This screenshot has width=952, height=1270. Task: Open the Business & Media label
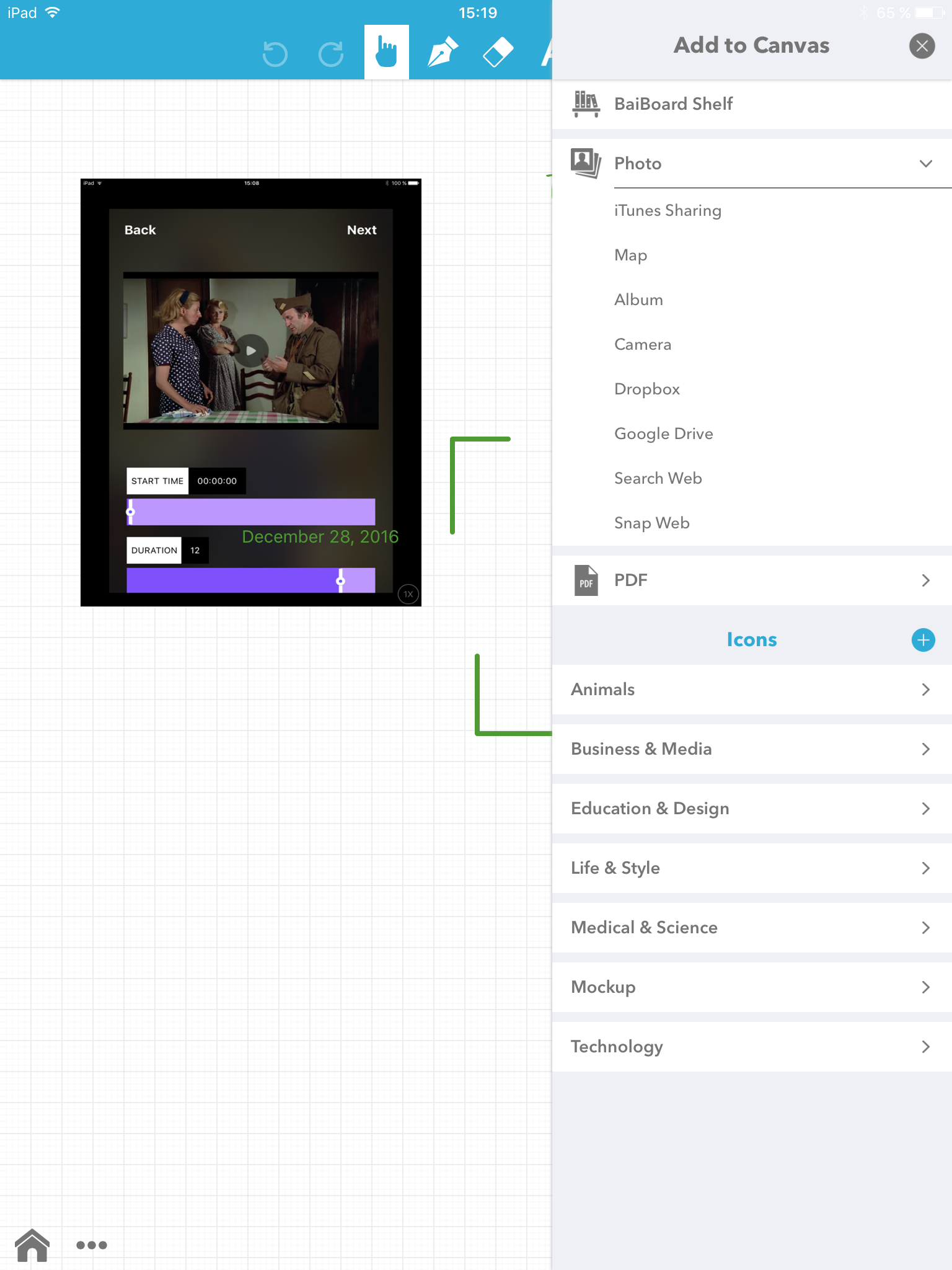641,749
